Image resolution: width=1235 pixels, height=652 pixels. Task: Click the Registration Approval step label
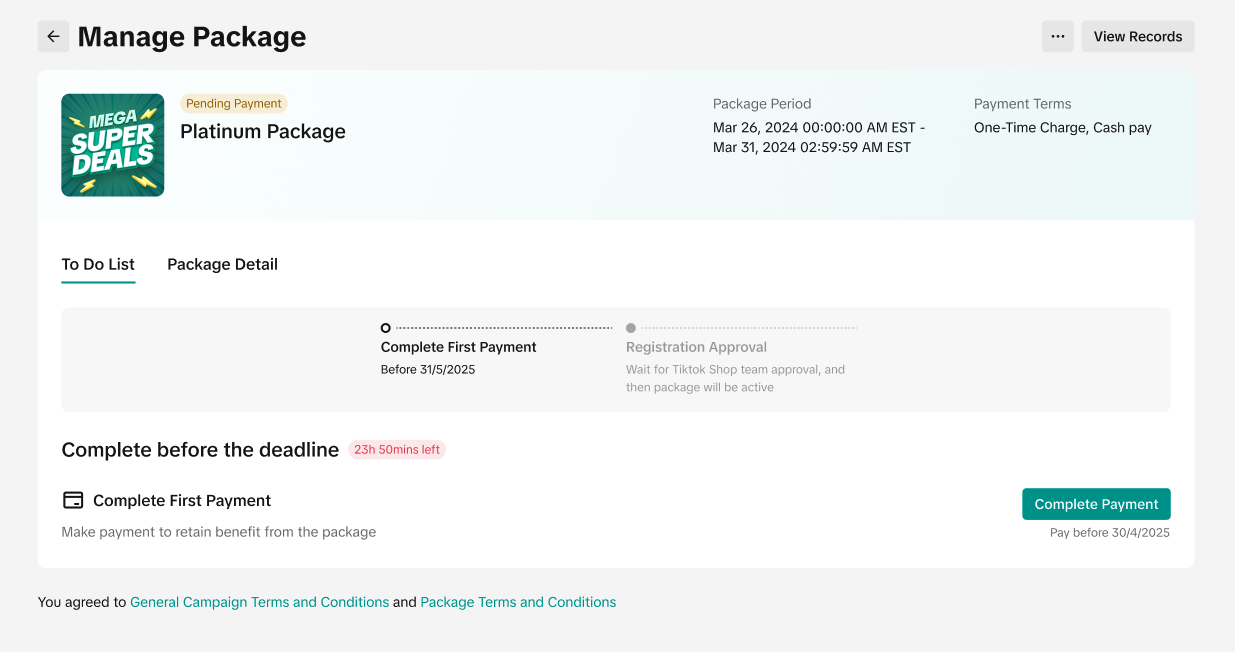pos(696,348)
